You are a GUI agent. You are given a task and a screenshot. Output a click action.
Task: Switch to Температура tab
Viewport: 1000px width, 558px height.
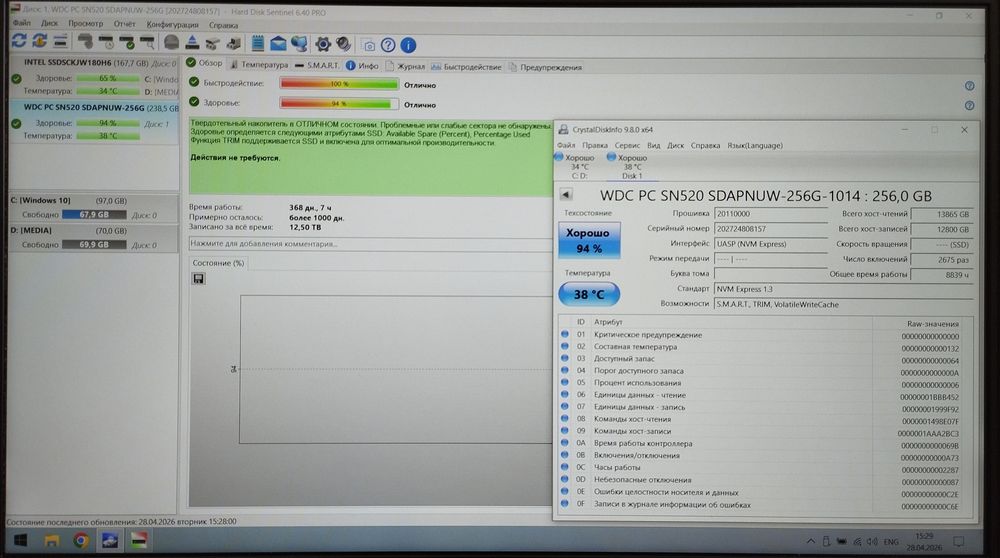coord(259,64)
